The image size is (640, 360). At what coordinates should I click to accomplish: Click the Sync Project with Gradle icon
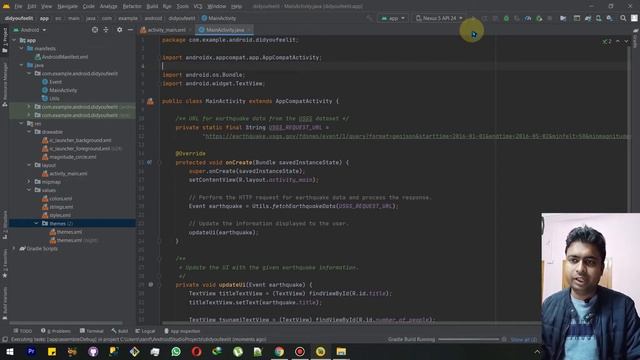coord(588,18)
